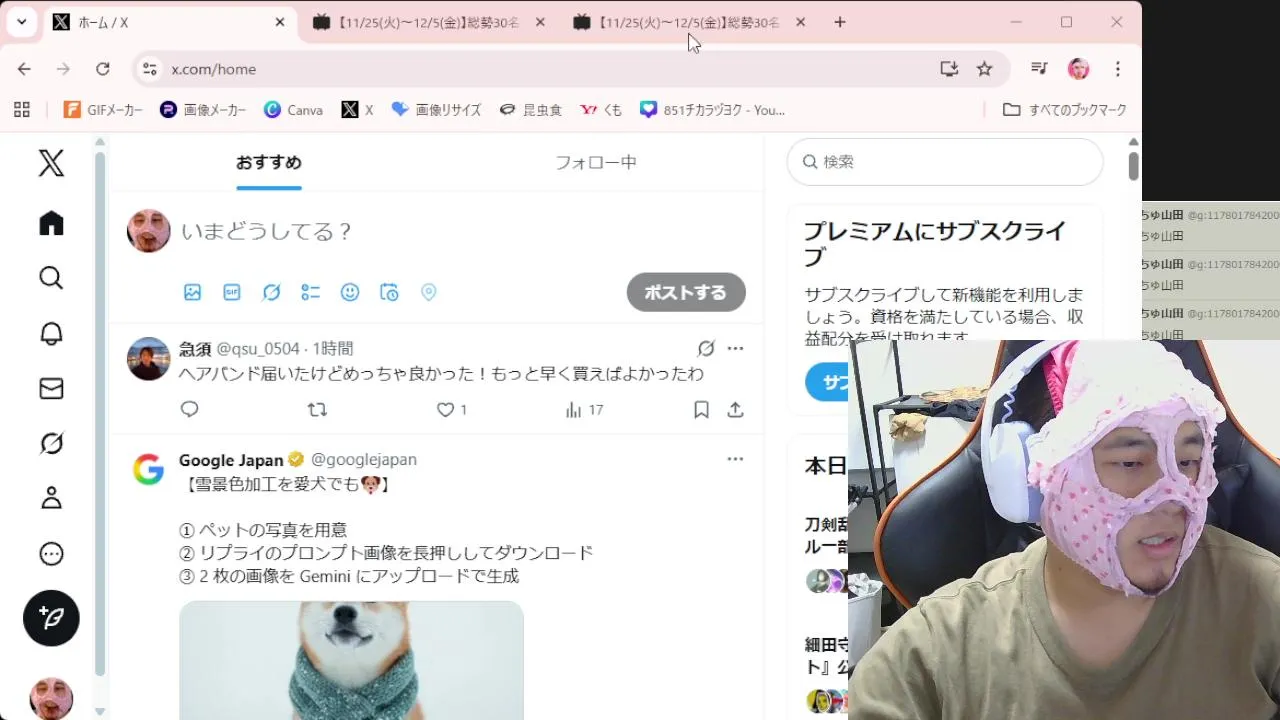Bookmark this page star icon
Screen dimensions: 1280x720
(x=985, y=69)
